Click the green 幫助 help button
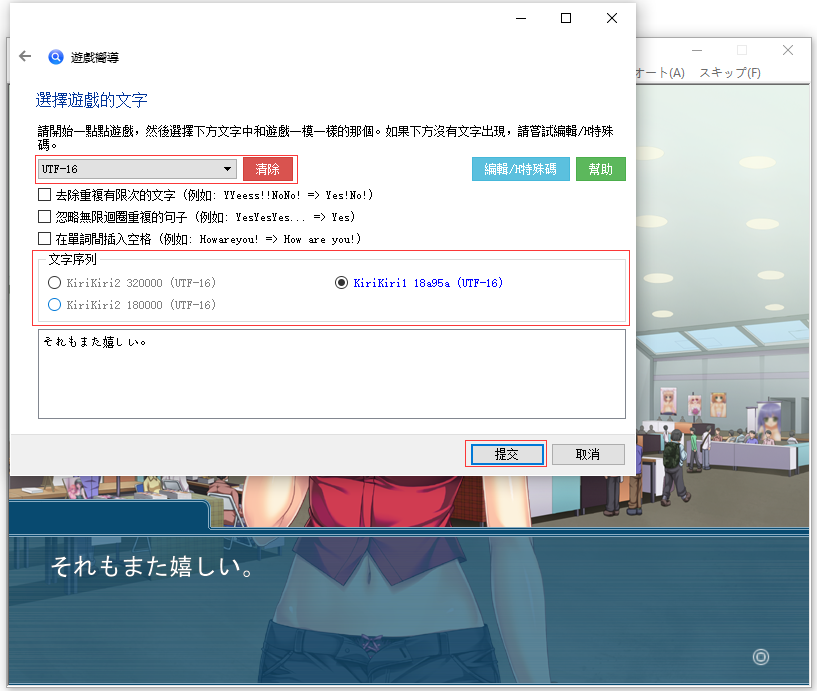Viewport: 817px width, 691px height. click(x=600, y=169)
